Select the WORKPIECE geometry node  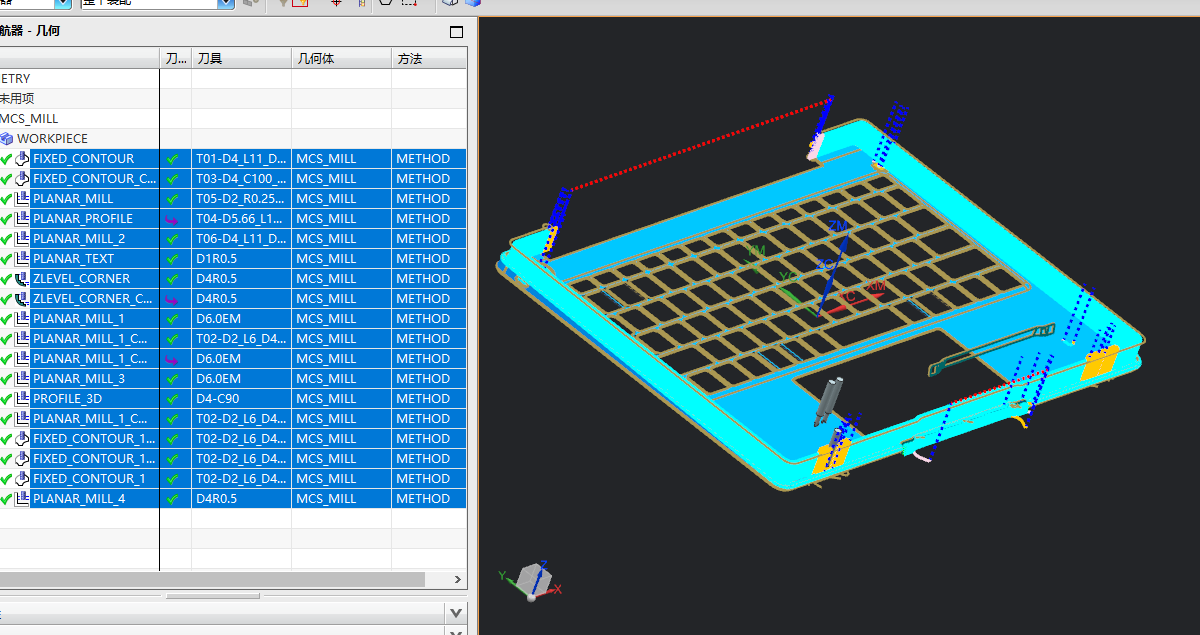(x=52, y=139)
